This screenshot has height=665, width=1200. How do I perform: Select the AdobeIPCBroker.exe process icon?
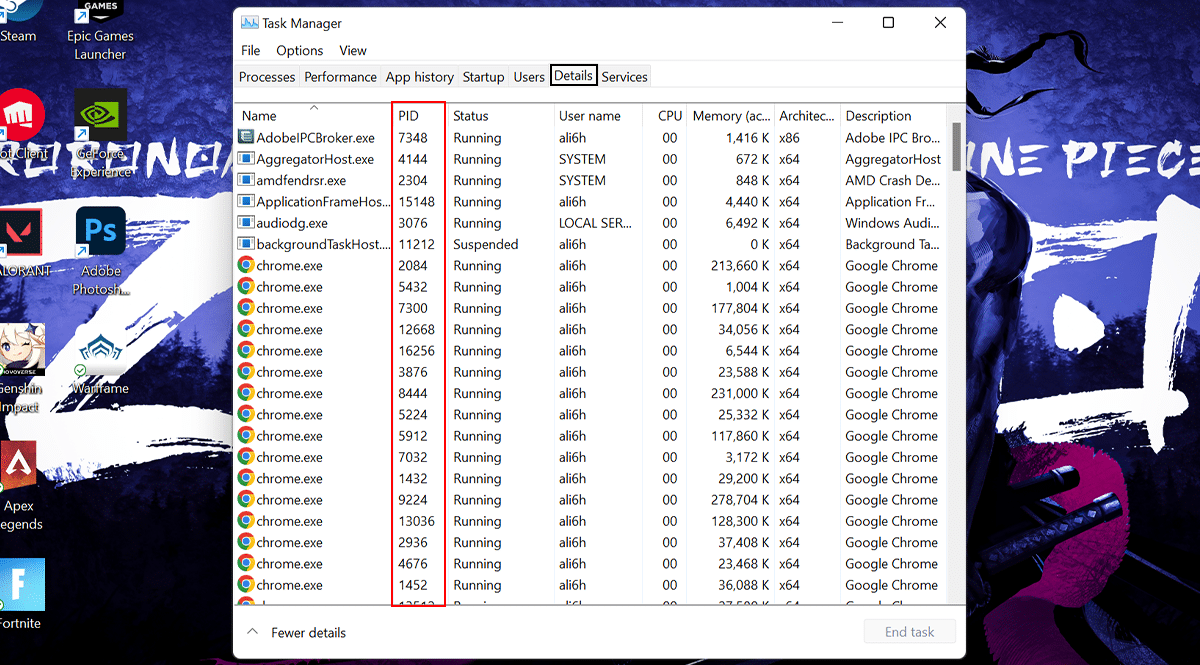click(x=246, y=138)
